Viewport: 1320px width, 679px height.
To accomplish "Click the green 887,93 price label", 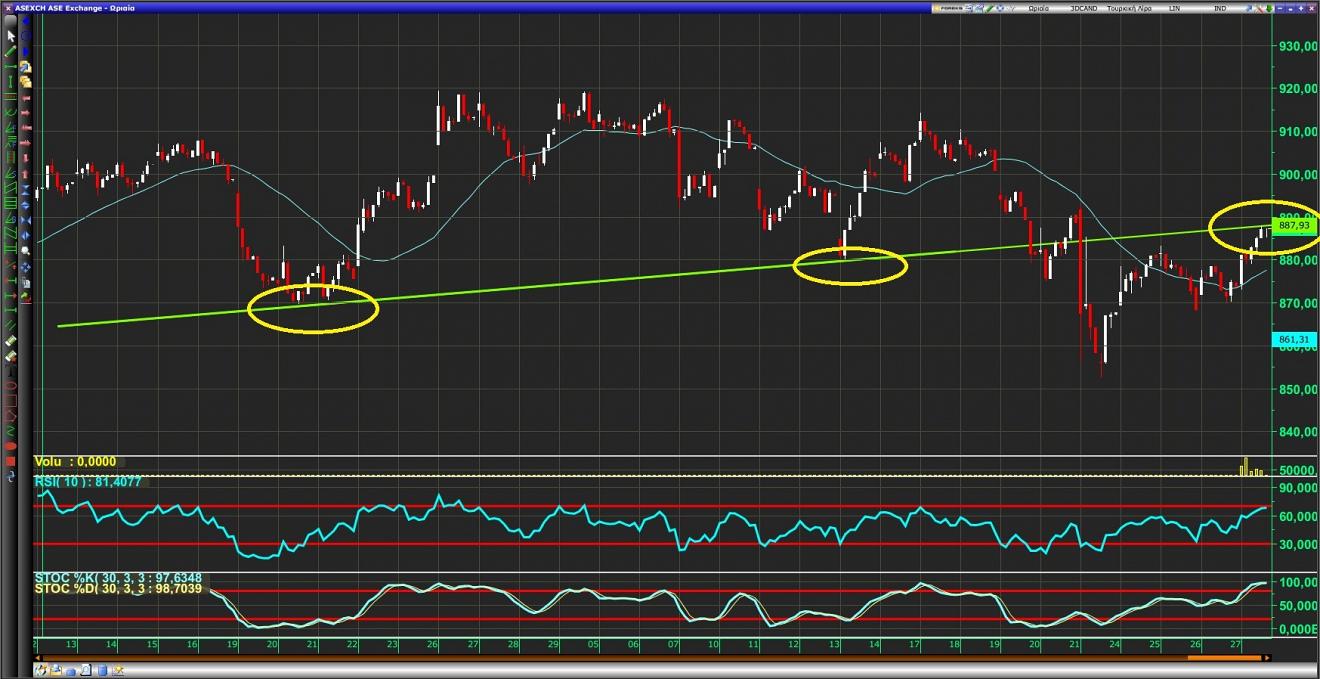I will (x=1294, y=225).
